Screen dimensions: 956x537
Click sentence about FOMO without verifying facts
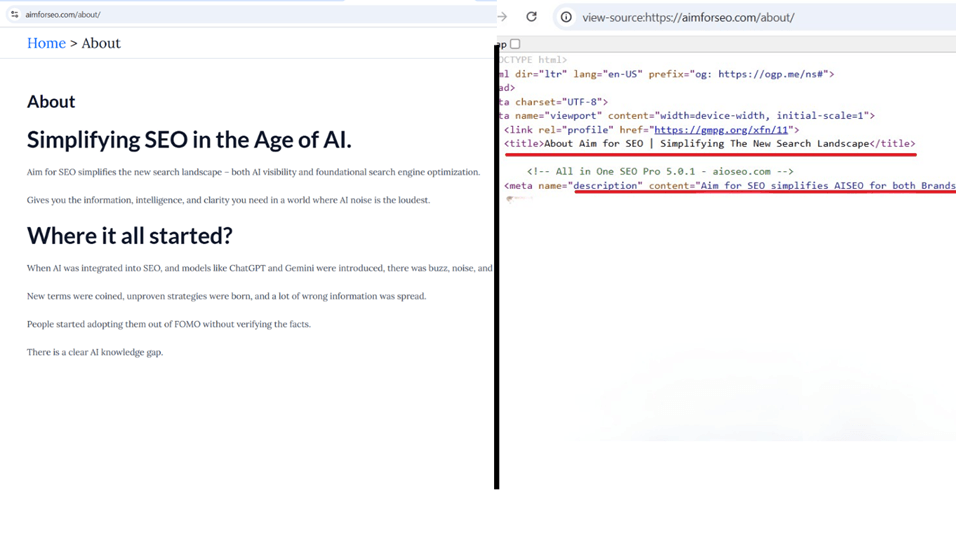pos(169,324)
